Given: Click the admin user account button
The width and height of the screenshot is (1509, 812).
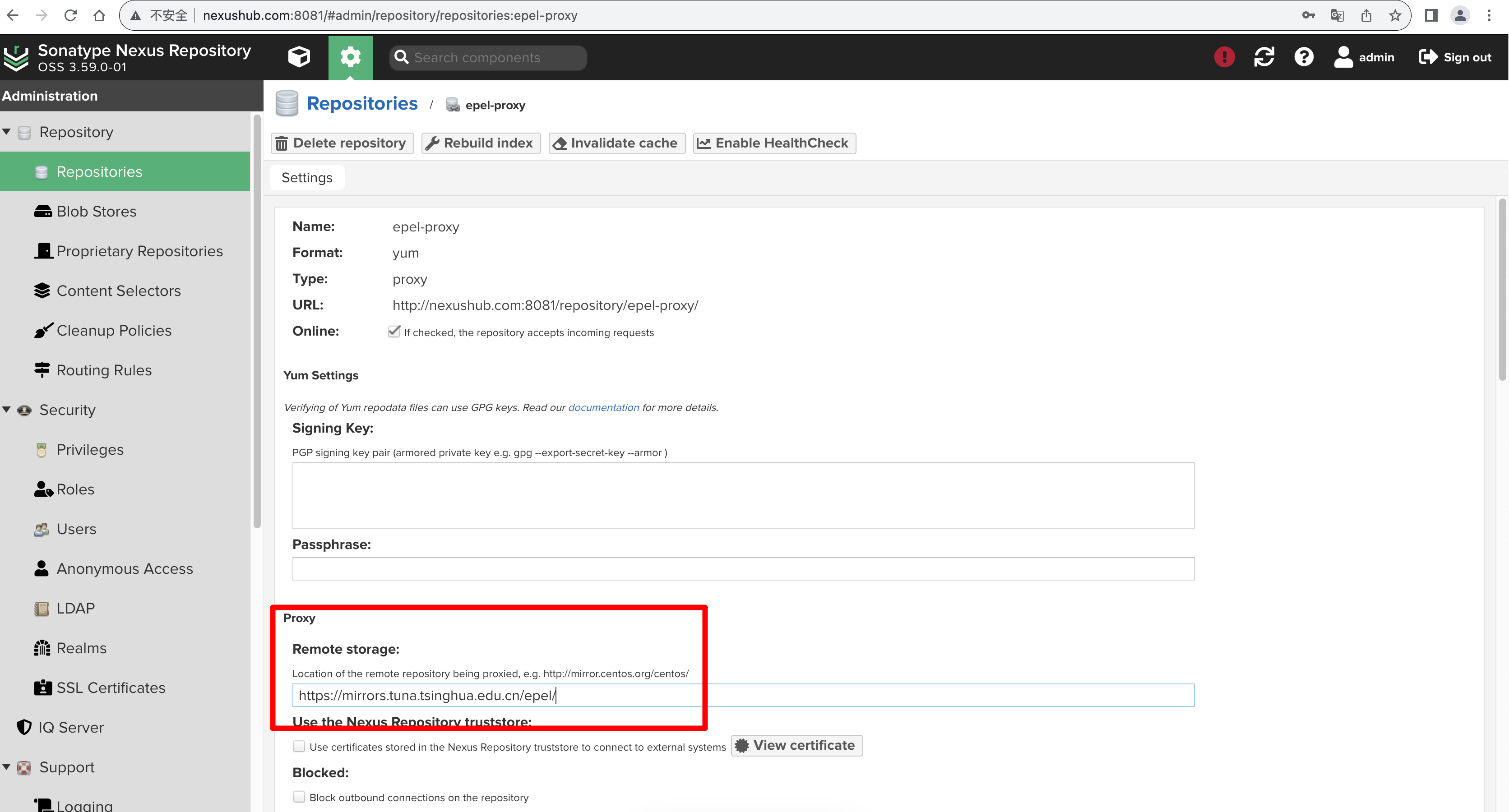Looking at the screenshot, I should click(1364, 57).
